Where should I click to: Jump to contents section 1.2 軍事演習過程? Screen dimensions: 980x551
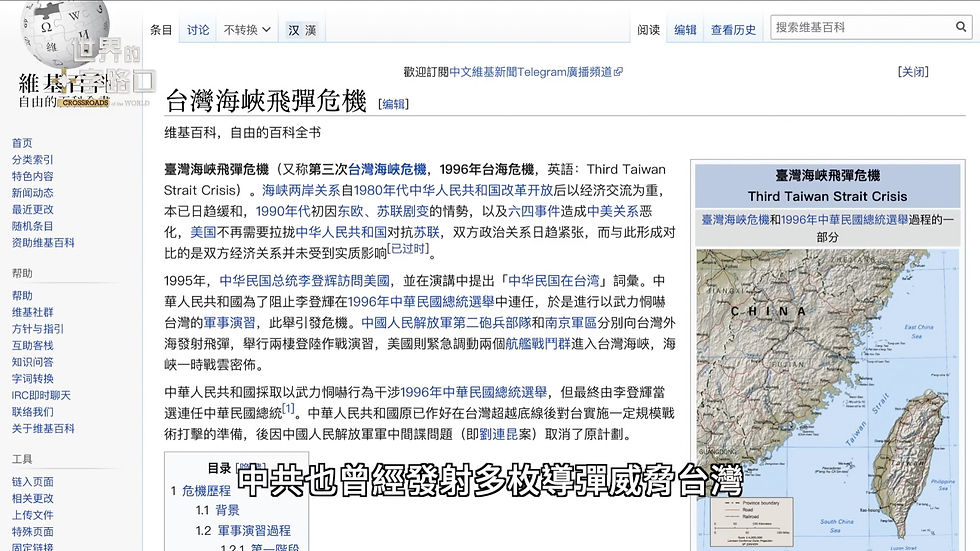pyautogui.click(x=242, y=530)
